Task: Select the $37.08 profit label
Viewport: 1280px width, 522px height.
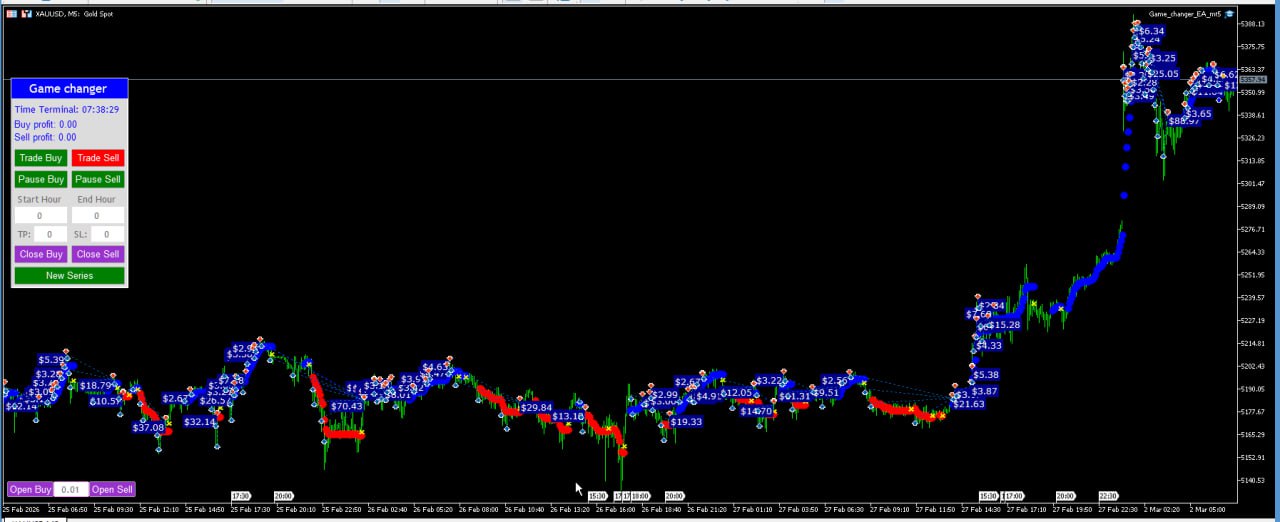Action: 148,428
